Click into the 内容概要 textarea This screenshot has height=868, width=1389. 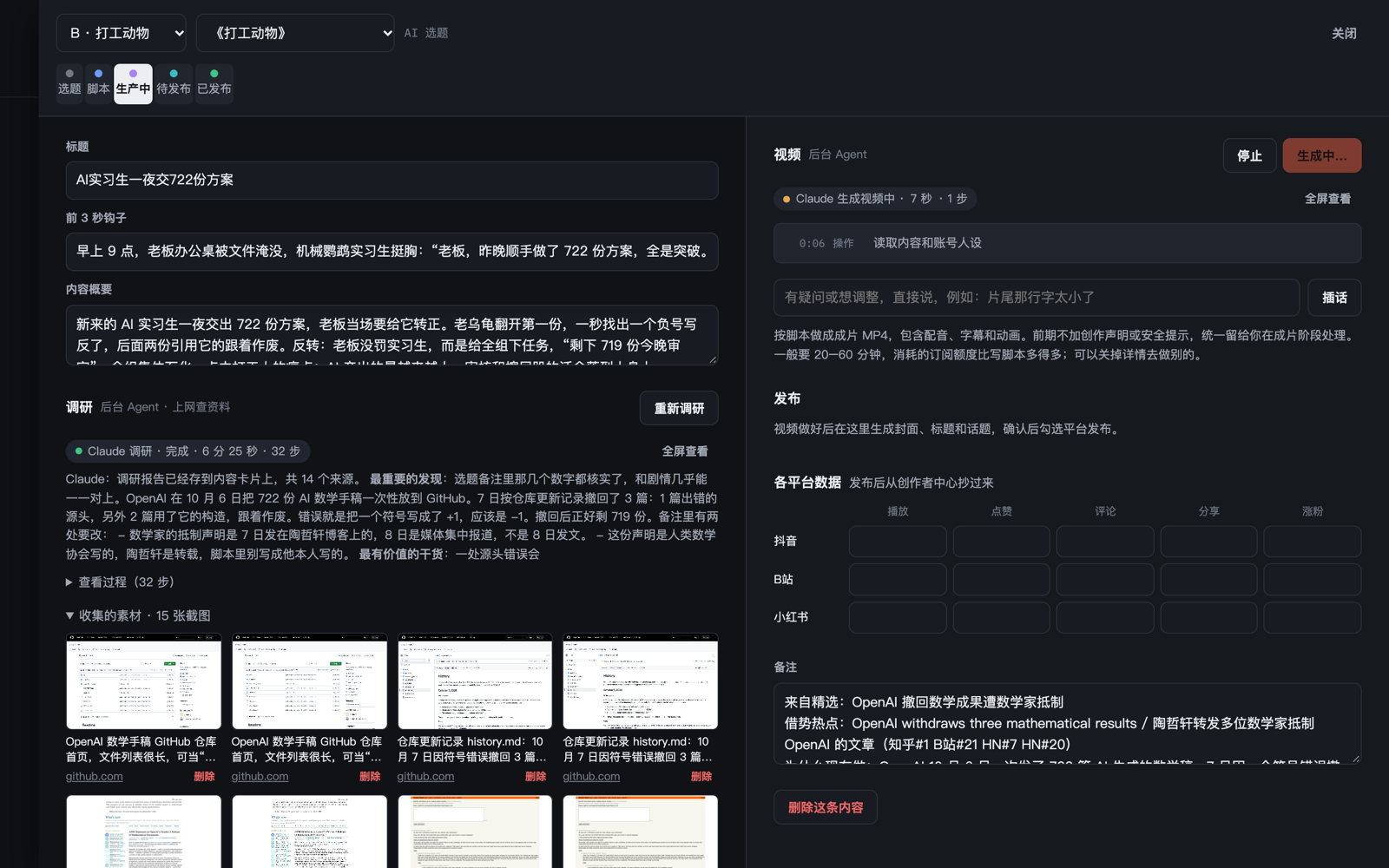tap(392, 335)
